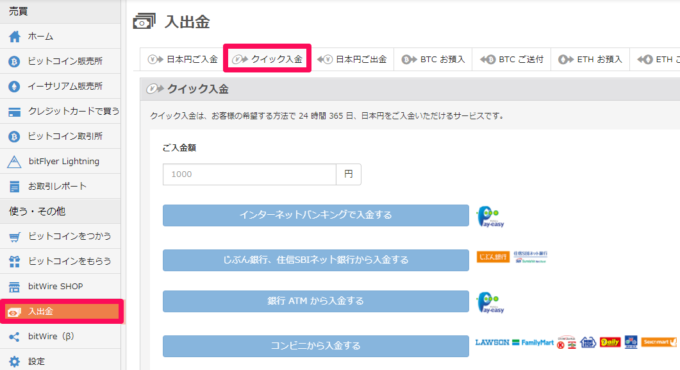Click じぶん銀行、住信SBIネット銀行から入金する button

pyautogui.click(x=316, y=260)
